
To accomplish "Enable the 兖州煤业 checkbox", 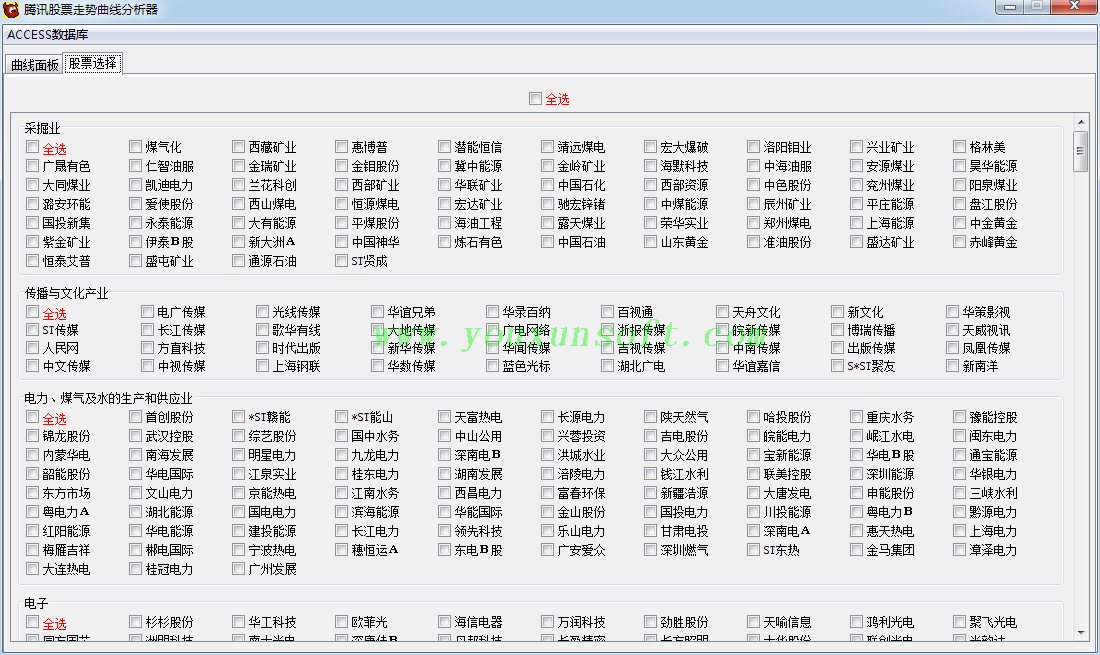I will 857,185.
